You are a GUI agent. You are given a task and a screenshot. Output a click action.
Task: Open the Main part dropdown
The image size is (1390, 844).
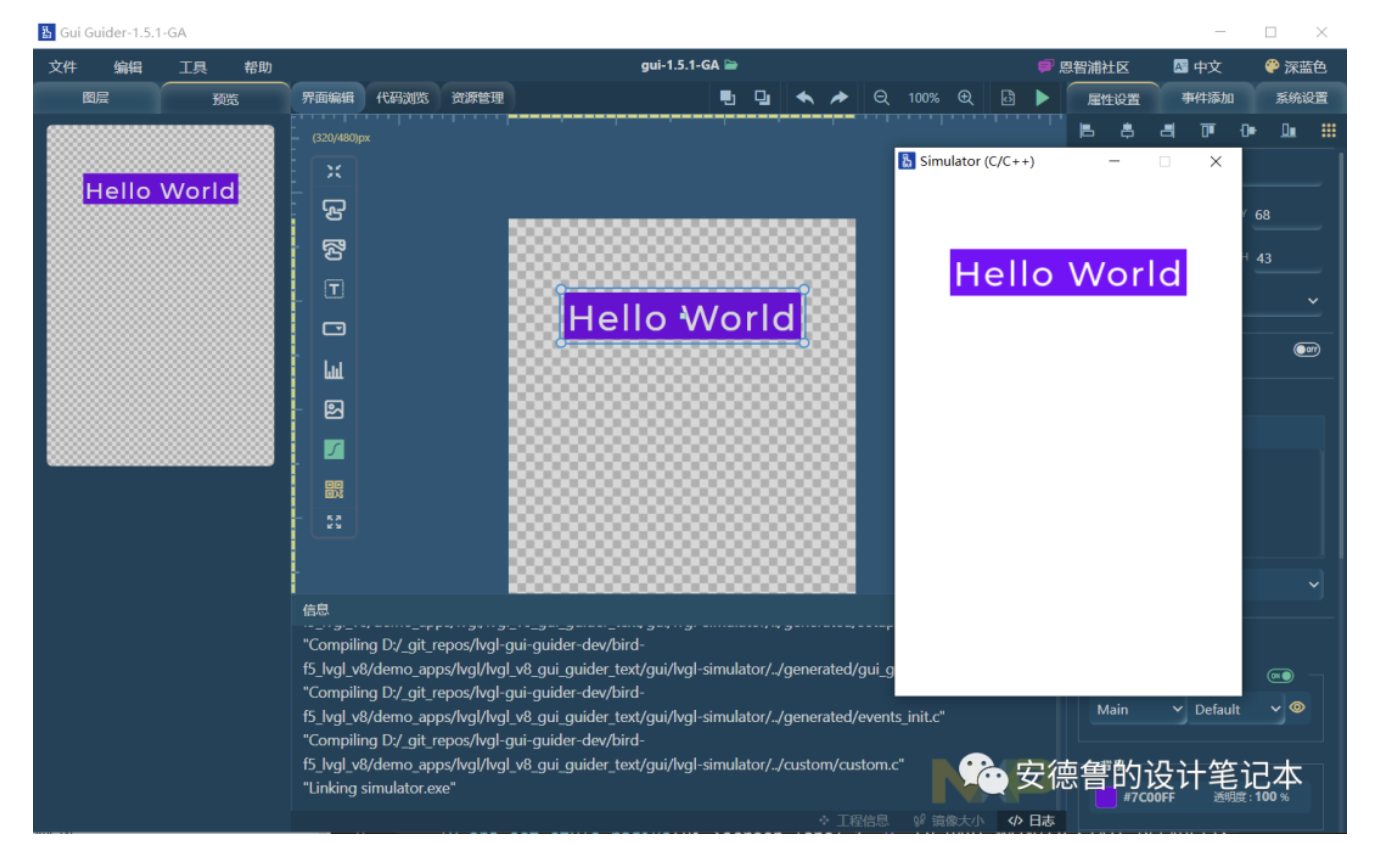pos(1138,709)
